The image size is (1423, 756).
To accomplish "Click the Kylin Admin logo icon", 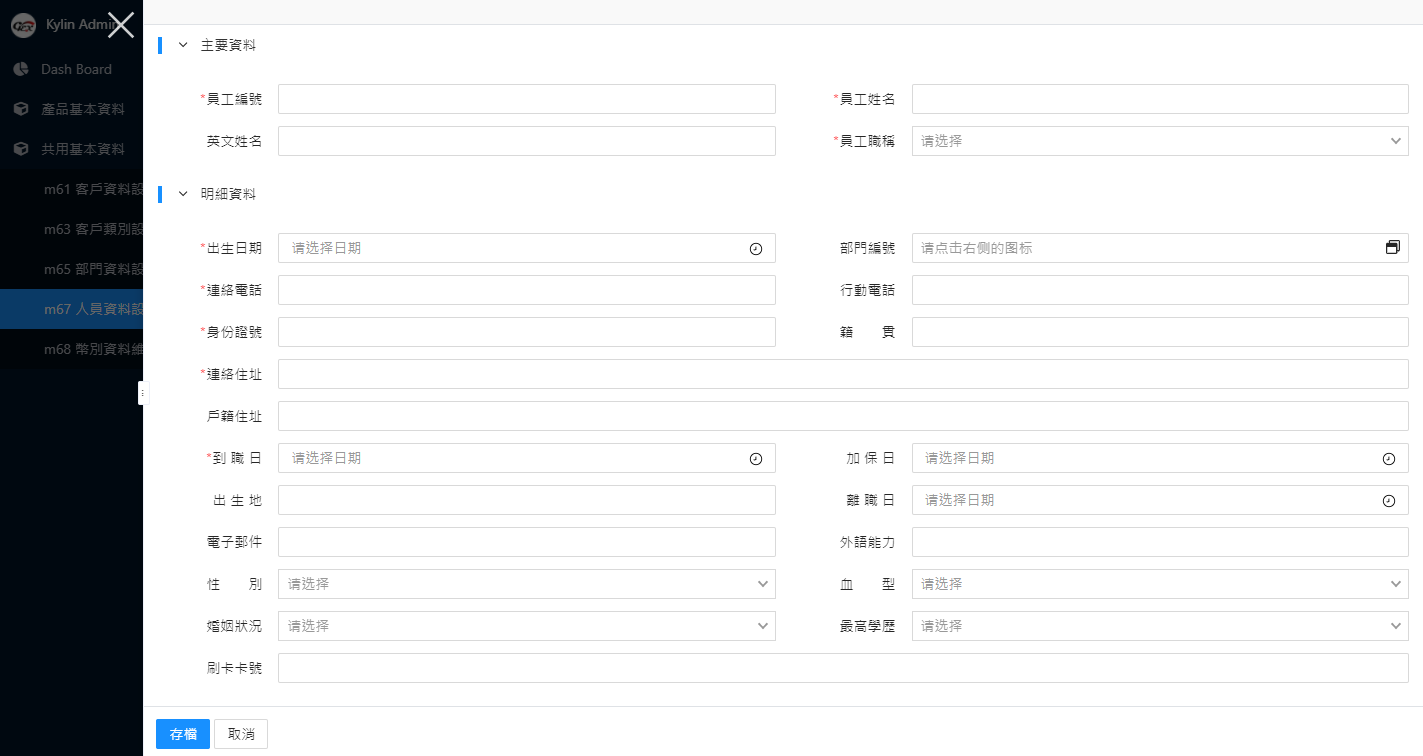I will (23, 26).
